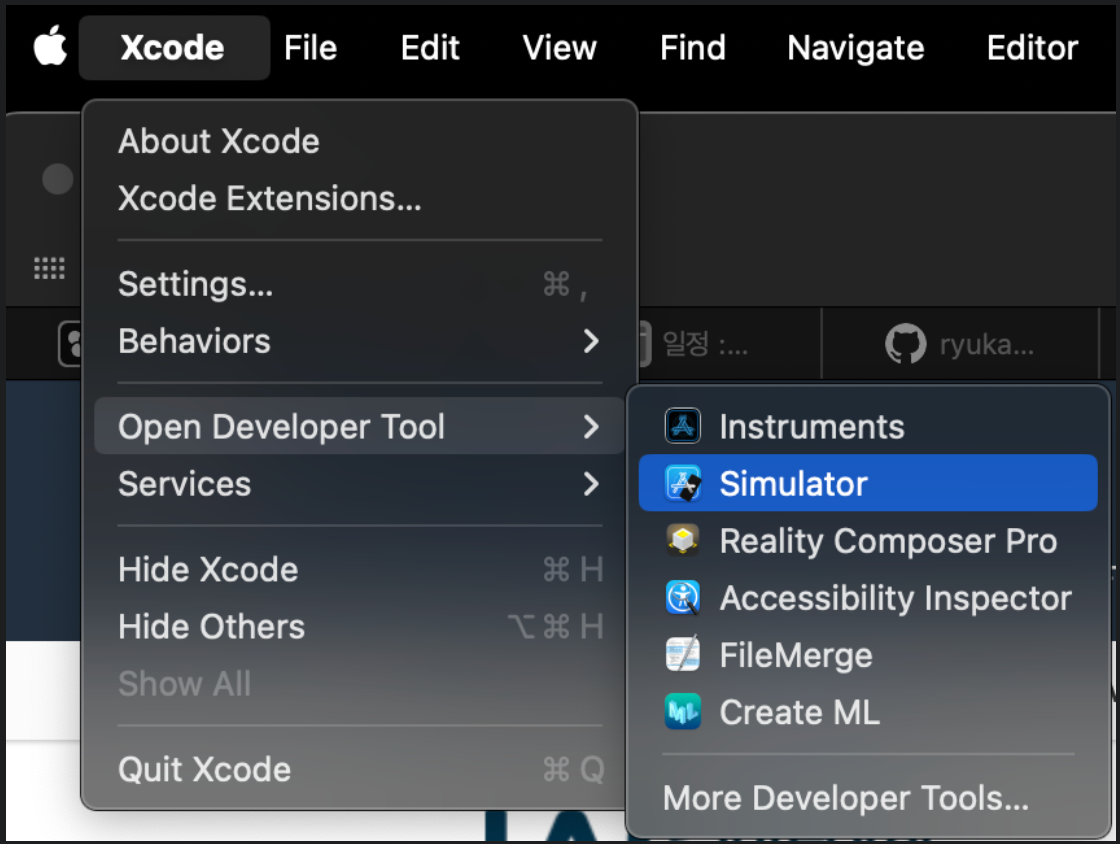Click the Simulator app icon

(683, 484)
